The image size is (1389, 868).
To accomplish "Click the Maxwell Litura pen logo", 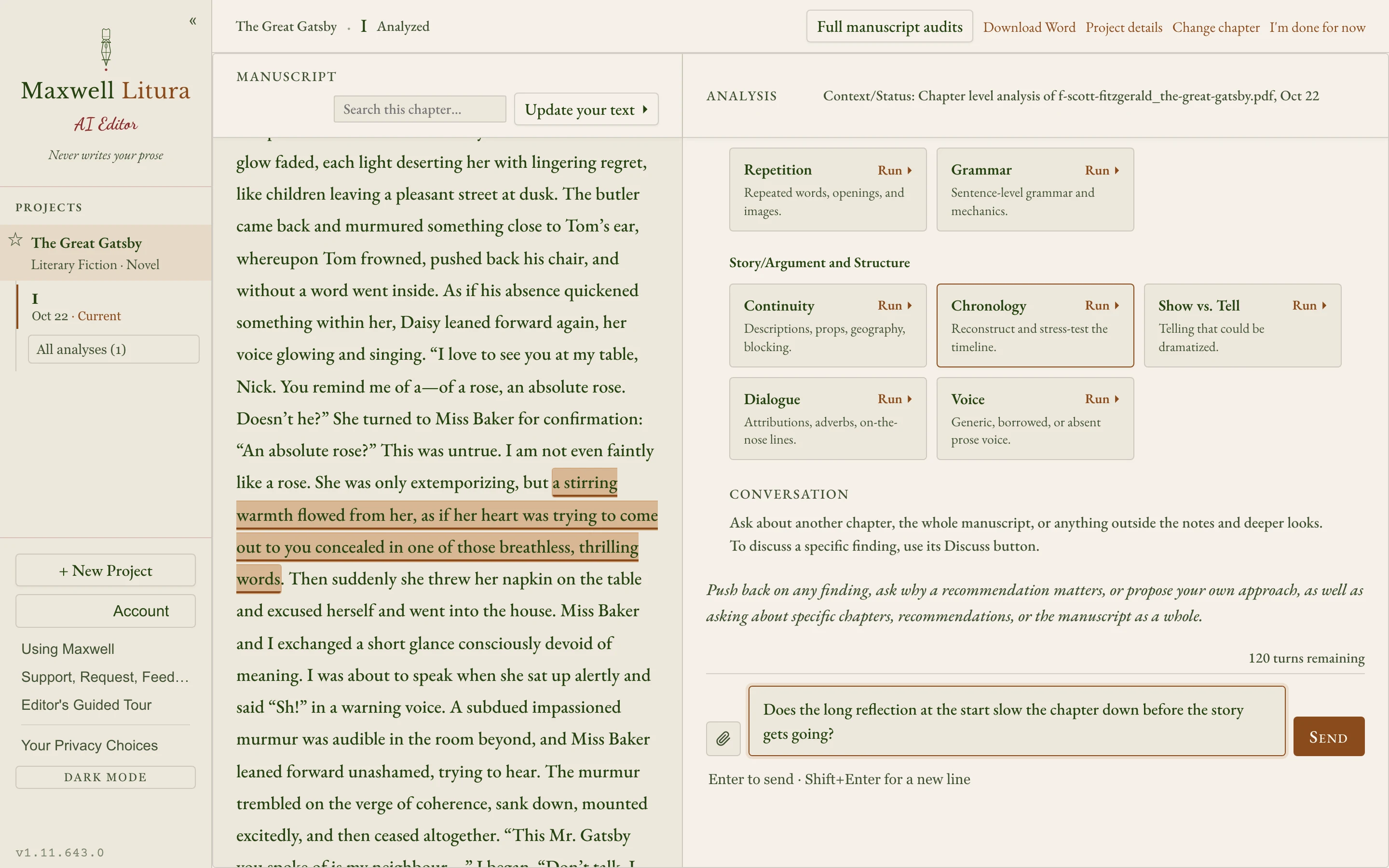I will click(106, 49).
